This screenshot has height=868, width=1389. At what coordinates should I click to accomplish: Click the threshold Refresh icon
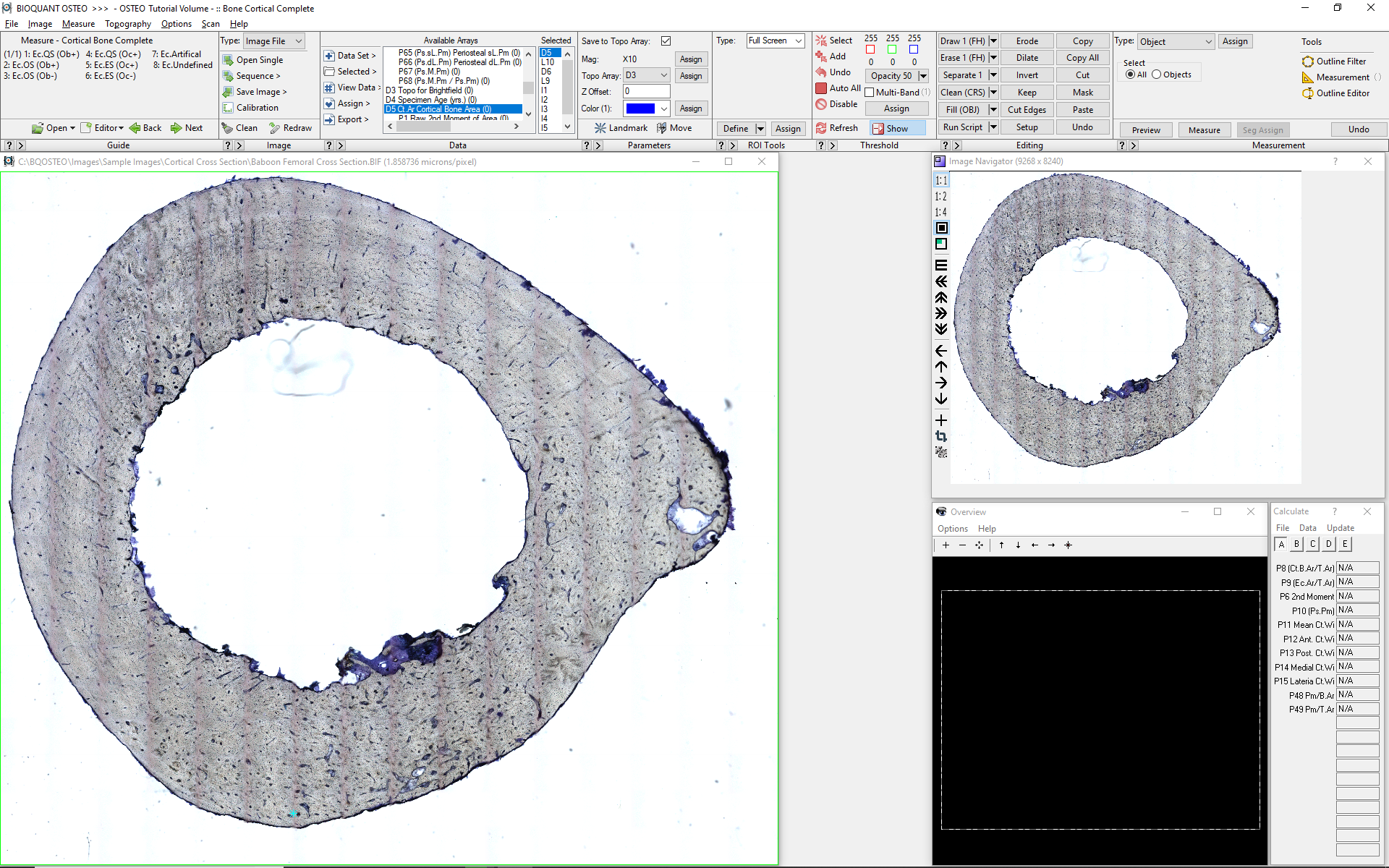pos(821,128)
